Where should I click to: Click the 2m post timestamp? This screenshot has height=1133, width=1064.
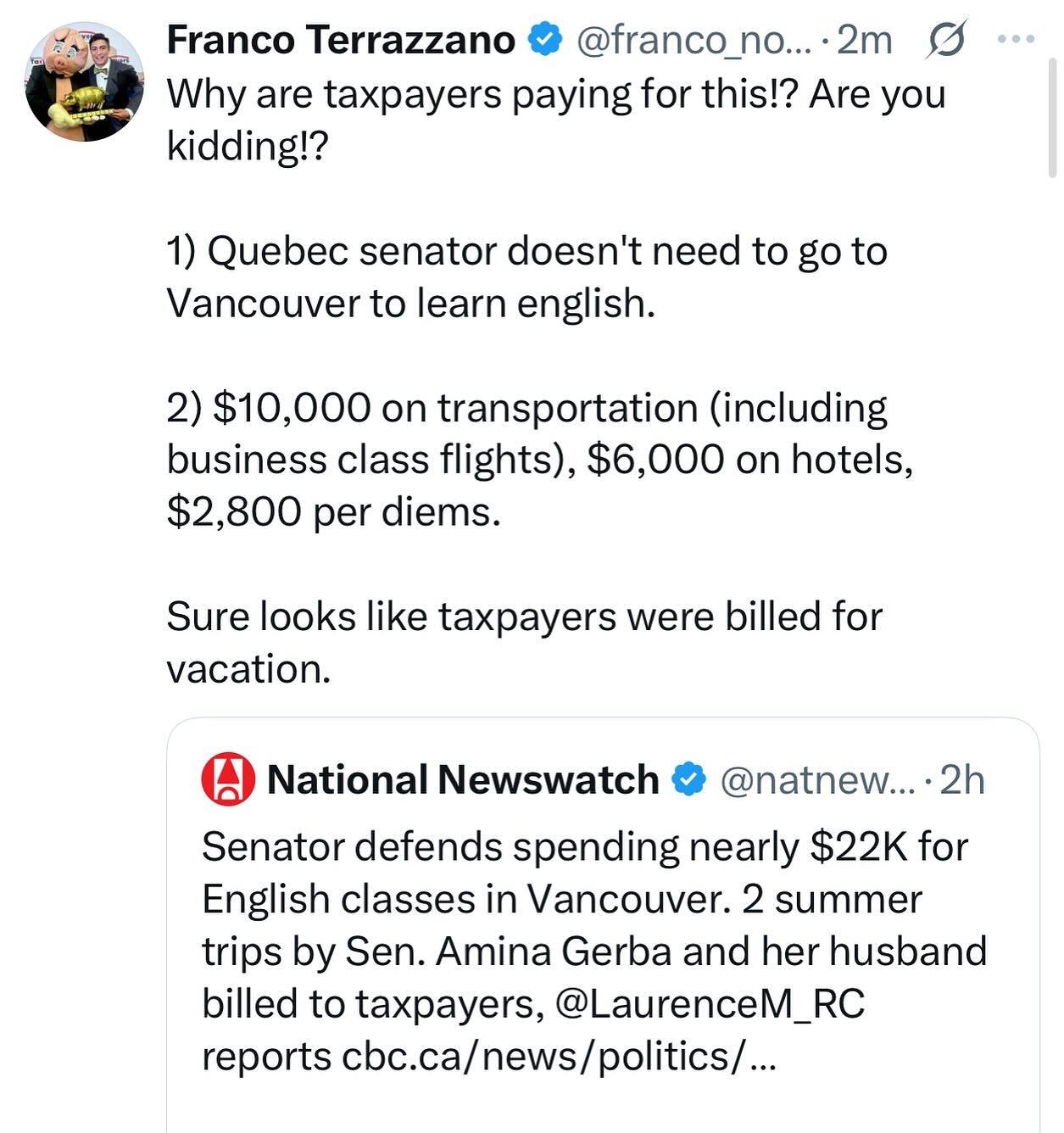865,40
